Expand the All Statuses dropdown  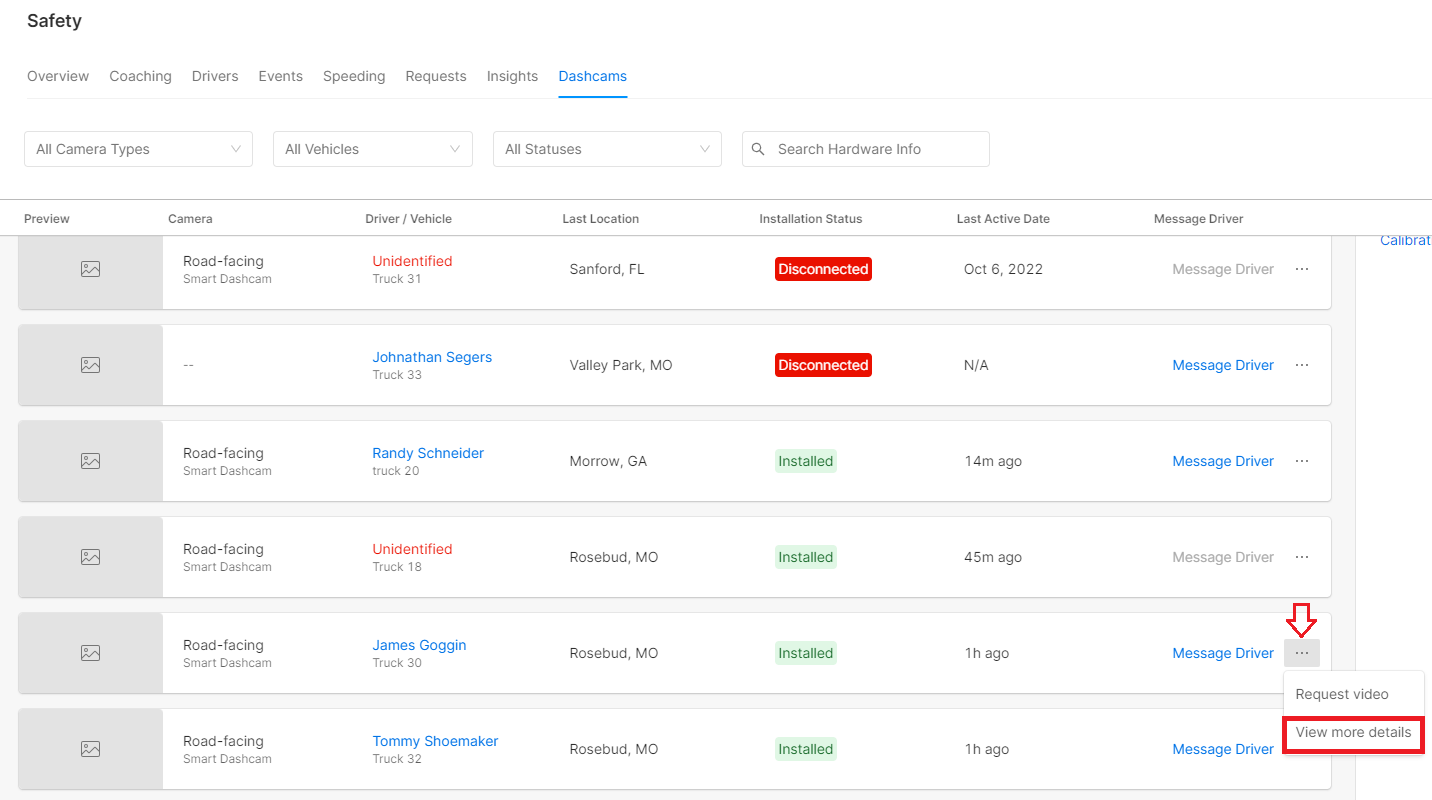point(607,149)
